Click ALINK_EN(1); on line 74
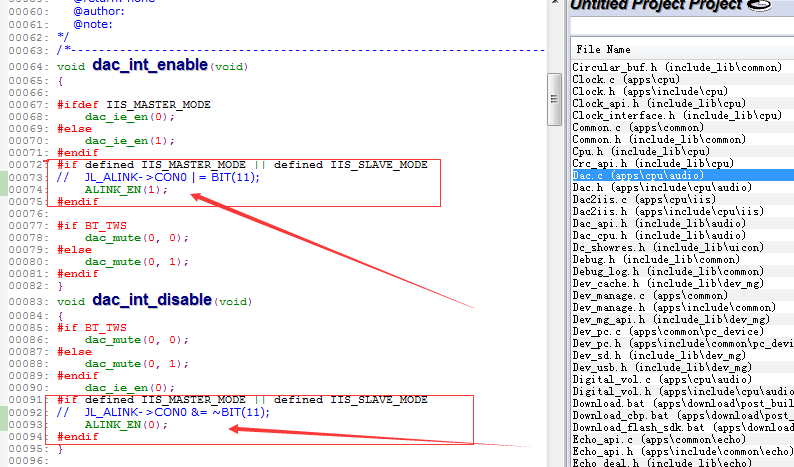The height and width of the screenshot is (467, 794). pyautogui.click(x=126, y=190)
